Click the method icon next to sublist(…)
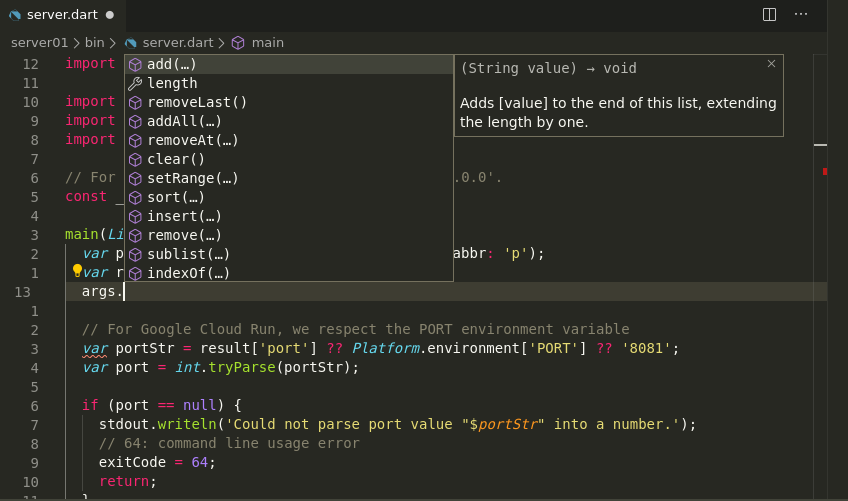848x501 pixels. coord(135,254)
